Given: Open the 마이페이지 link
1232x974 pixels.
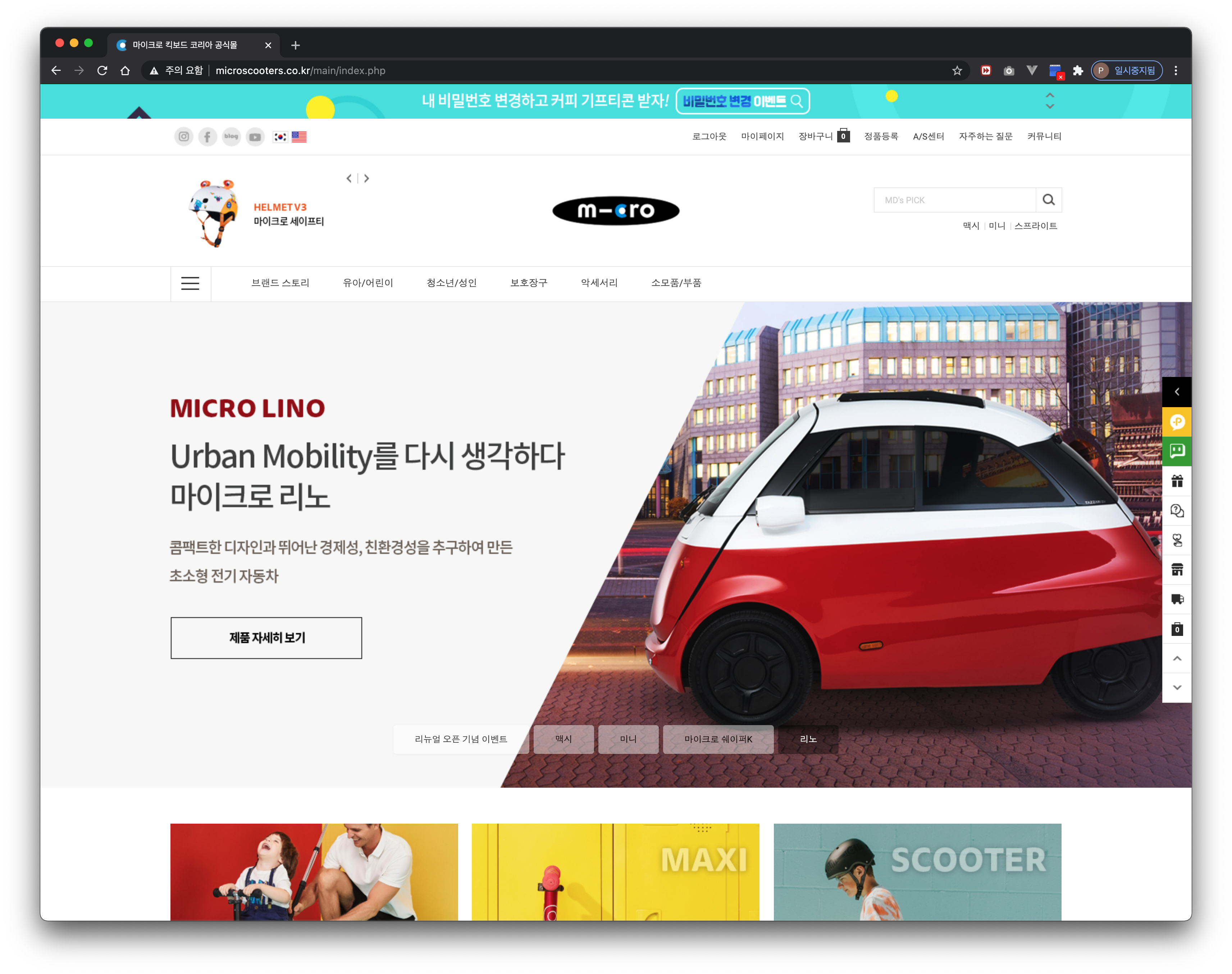Looking at the screenshot, I should pos(762,136).
